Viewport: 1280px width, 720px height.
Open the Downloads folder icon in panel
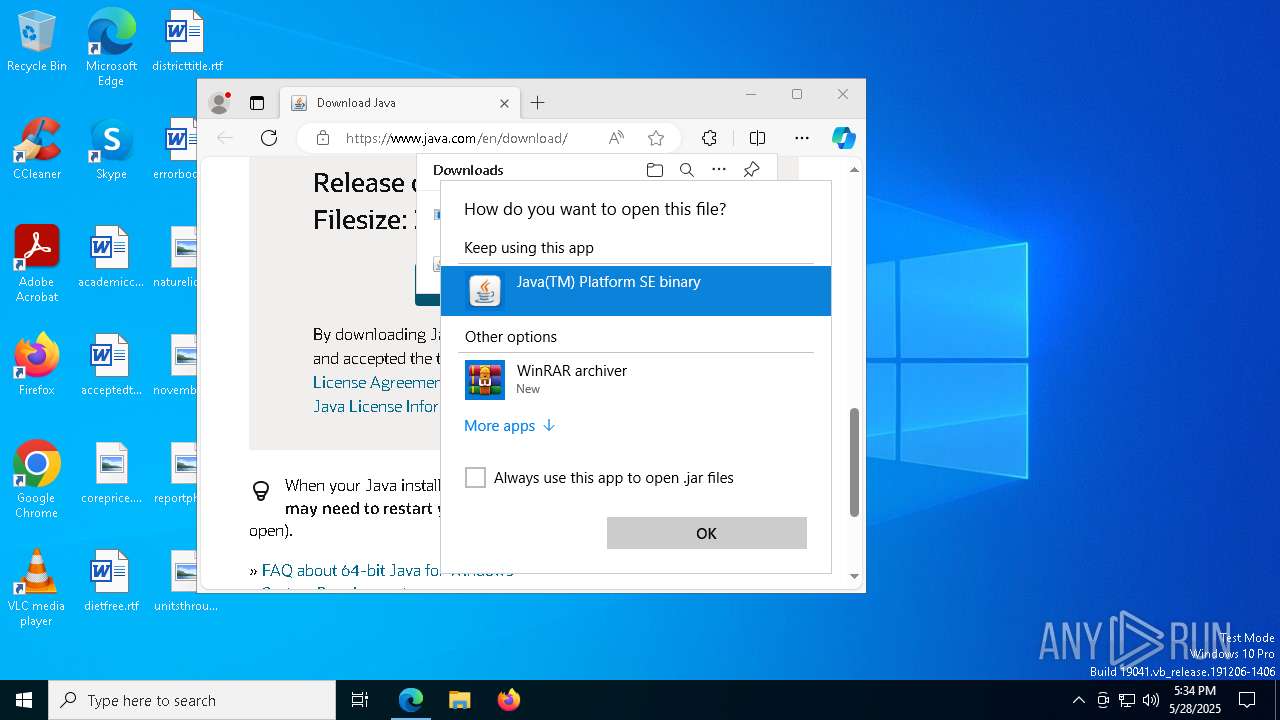[x=655, y=170]
